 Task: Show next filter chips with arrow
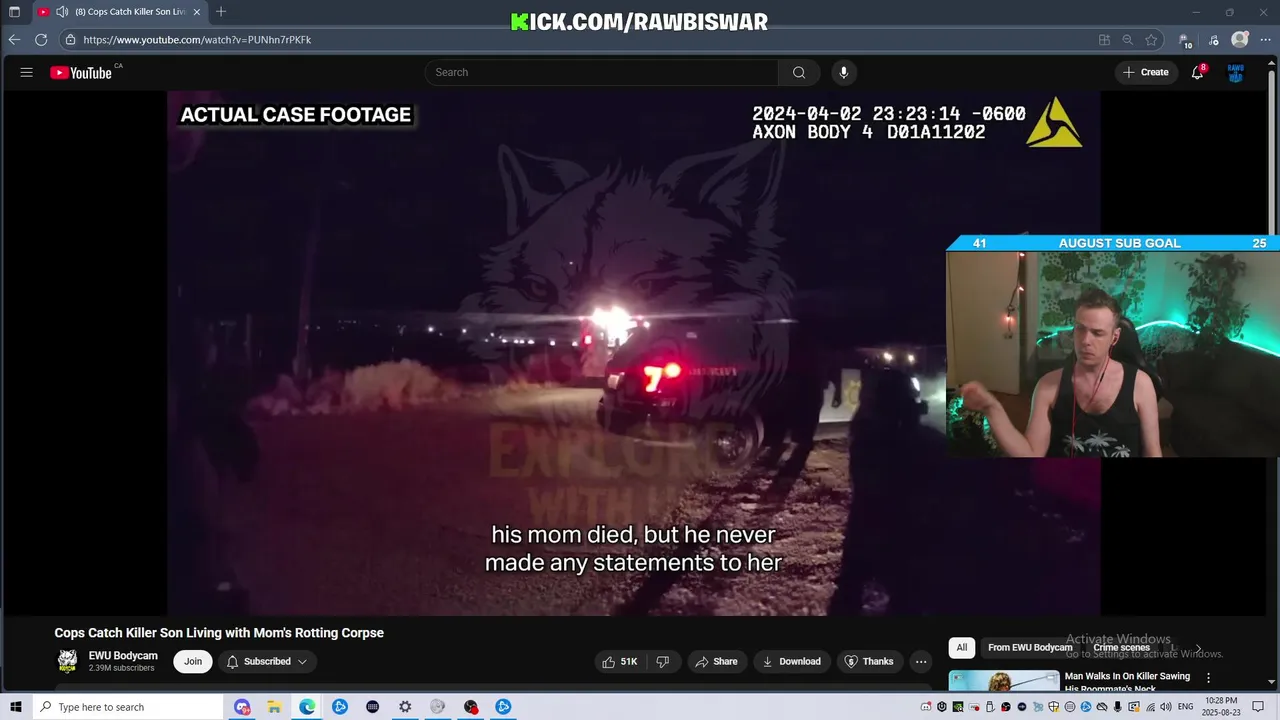(1198, 648)
